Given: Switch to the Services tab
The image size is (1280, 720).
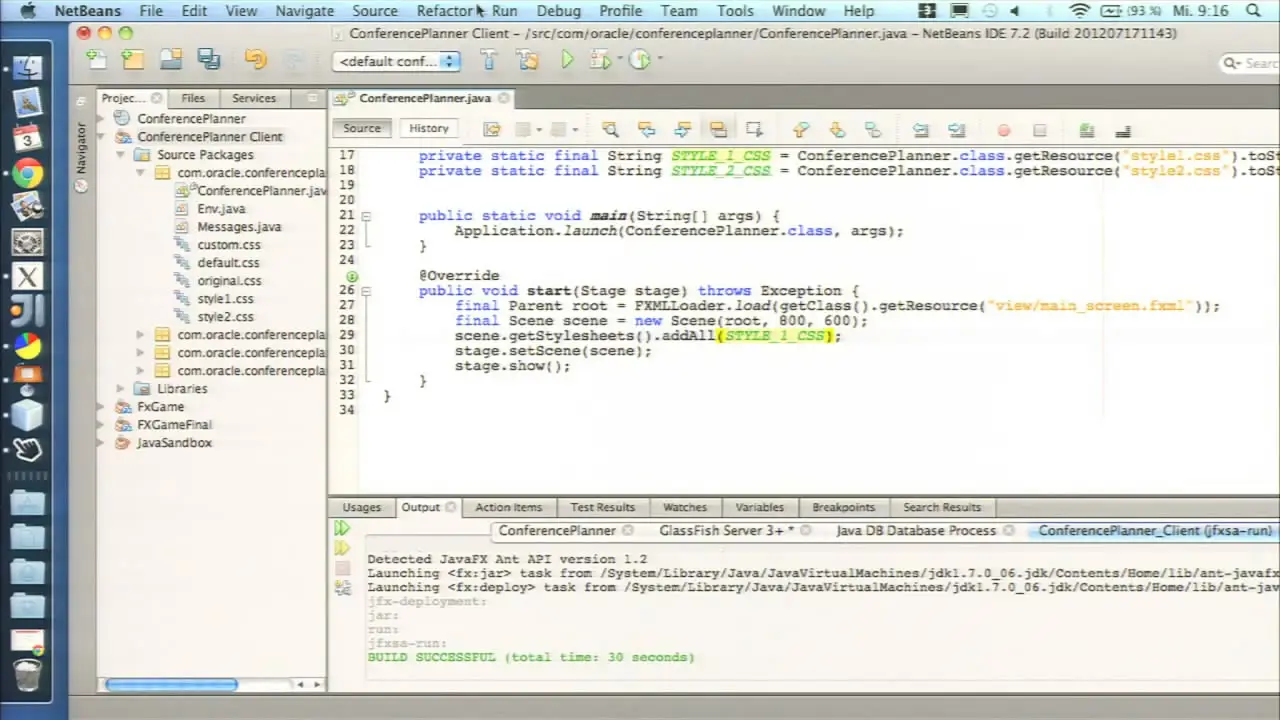Looking at the screenshot, I should [x=254, y=98].
